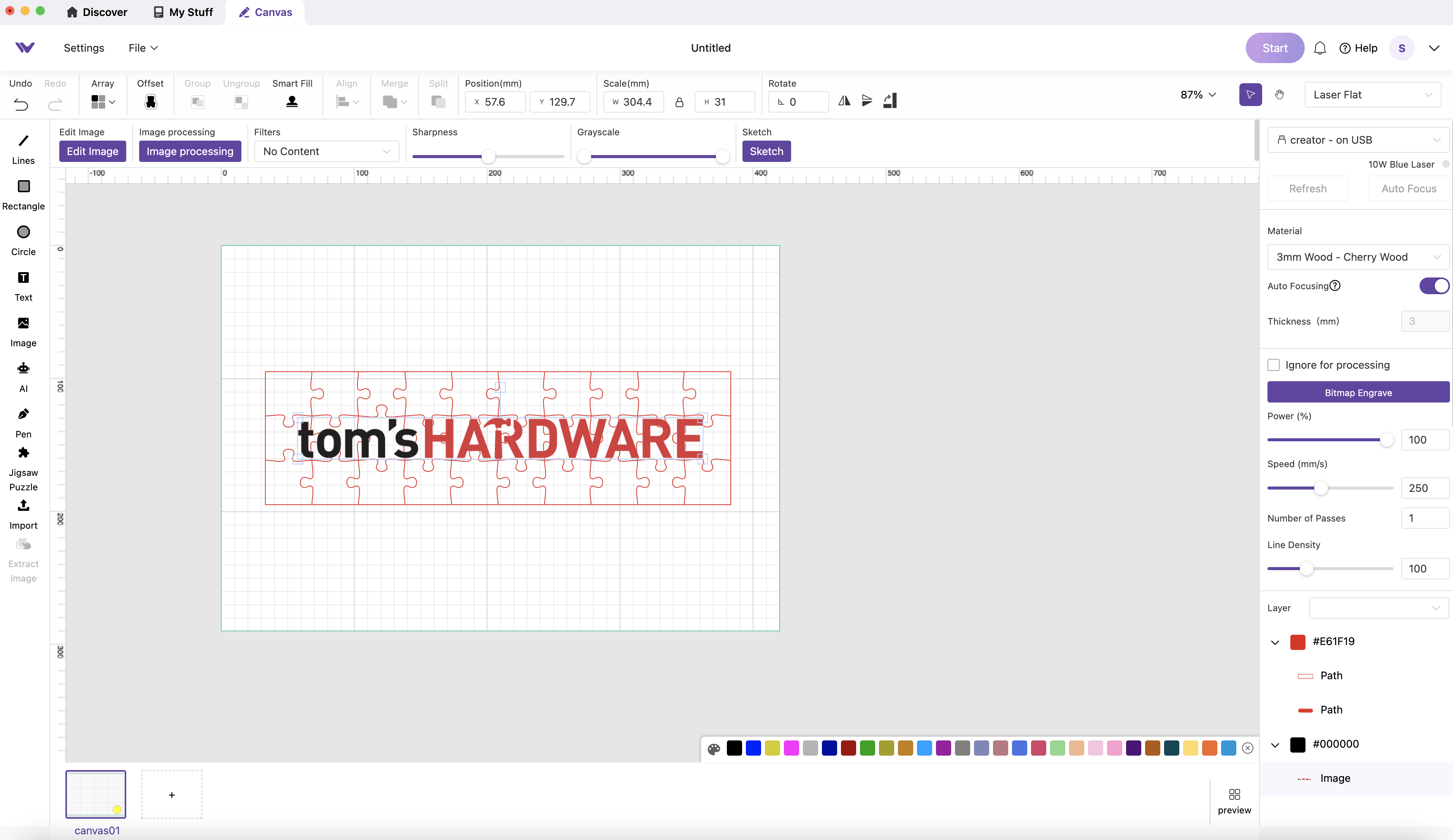The image size is (1453, 840).
Task: Click the Edit Image button
Action: tap(92, 152)
